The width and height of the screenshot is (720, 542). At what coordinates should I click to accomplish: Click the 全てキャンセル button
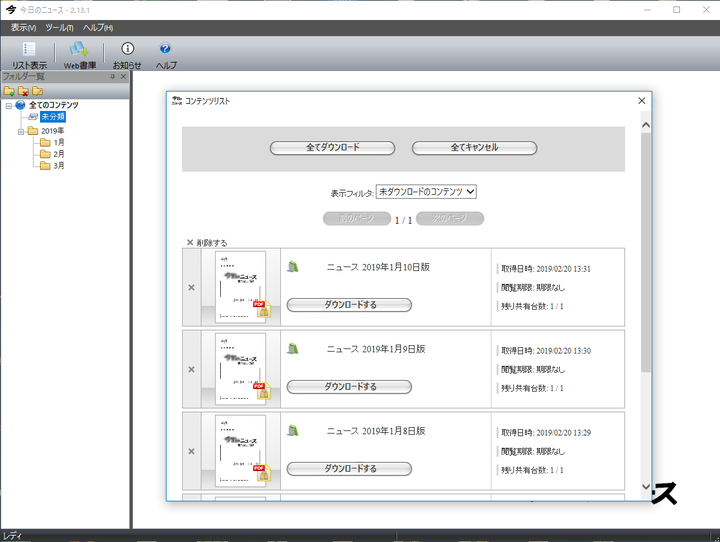(x=474, y=148)
